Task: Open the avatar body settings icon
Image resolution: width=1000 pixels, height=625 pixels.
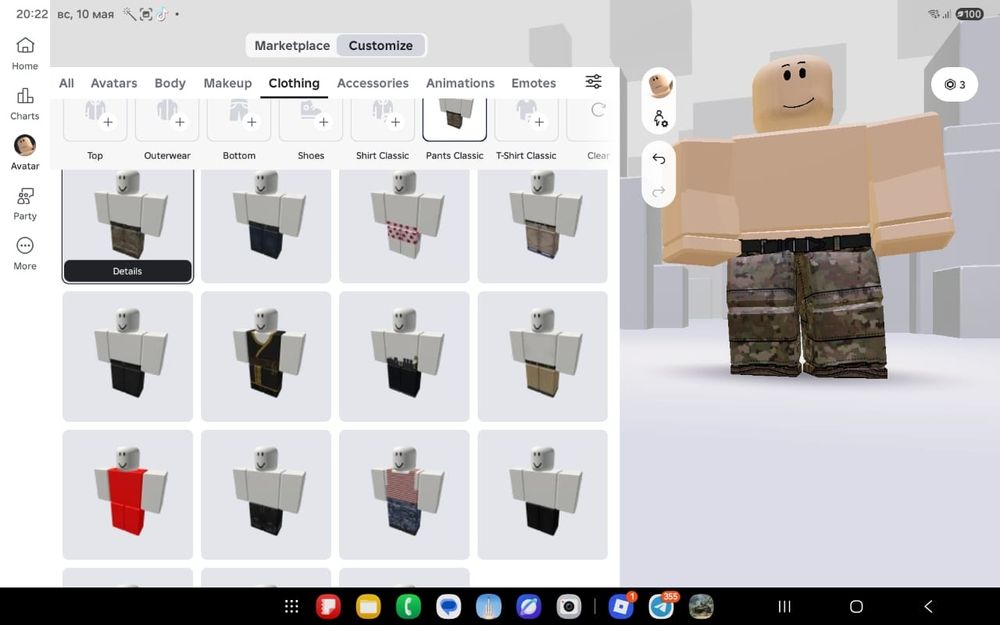Action: tap(659, 118)
